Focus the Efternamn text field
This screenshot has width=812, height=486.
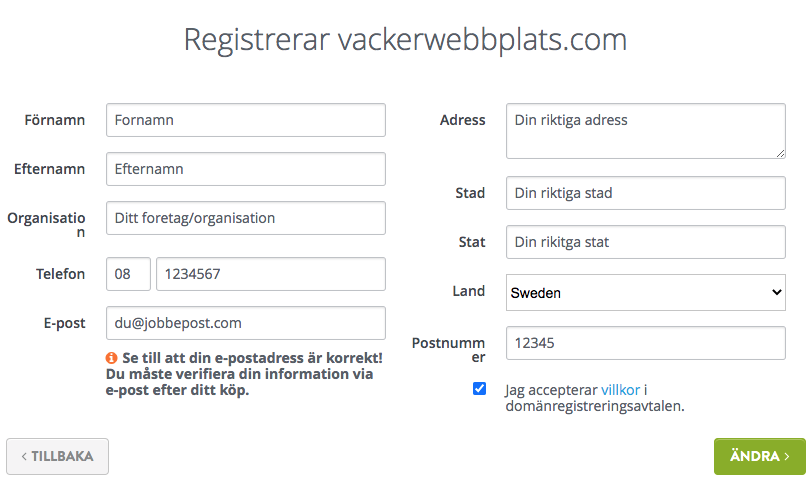pyautogui.click(x=246, y=169)
